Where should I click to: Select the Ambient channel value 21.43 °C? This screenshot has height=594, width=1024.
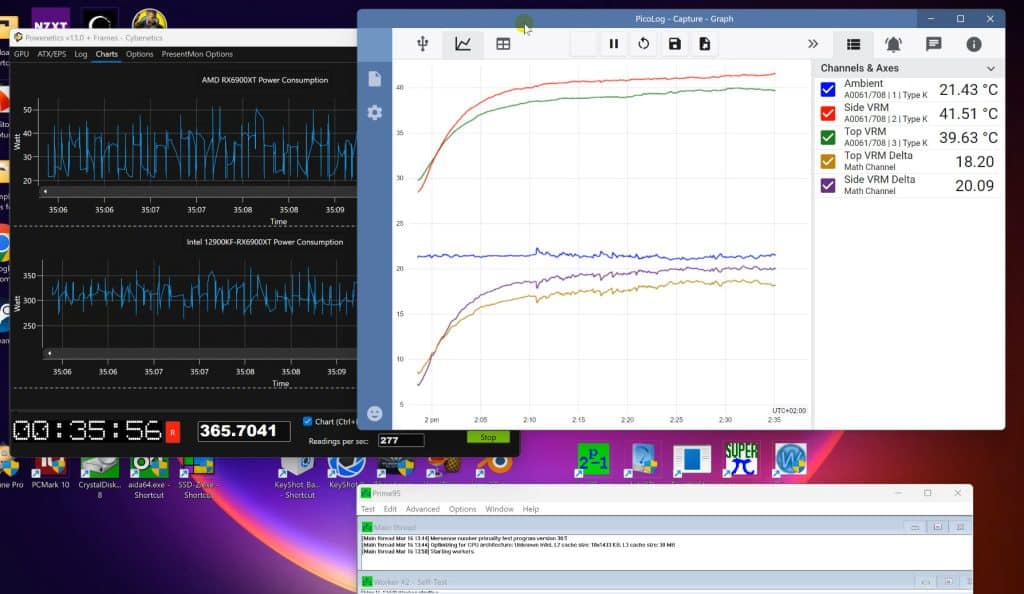[x=968, y=90]
